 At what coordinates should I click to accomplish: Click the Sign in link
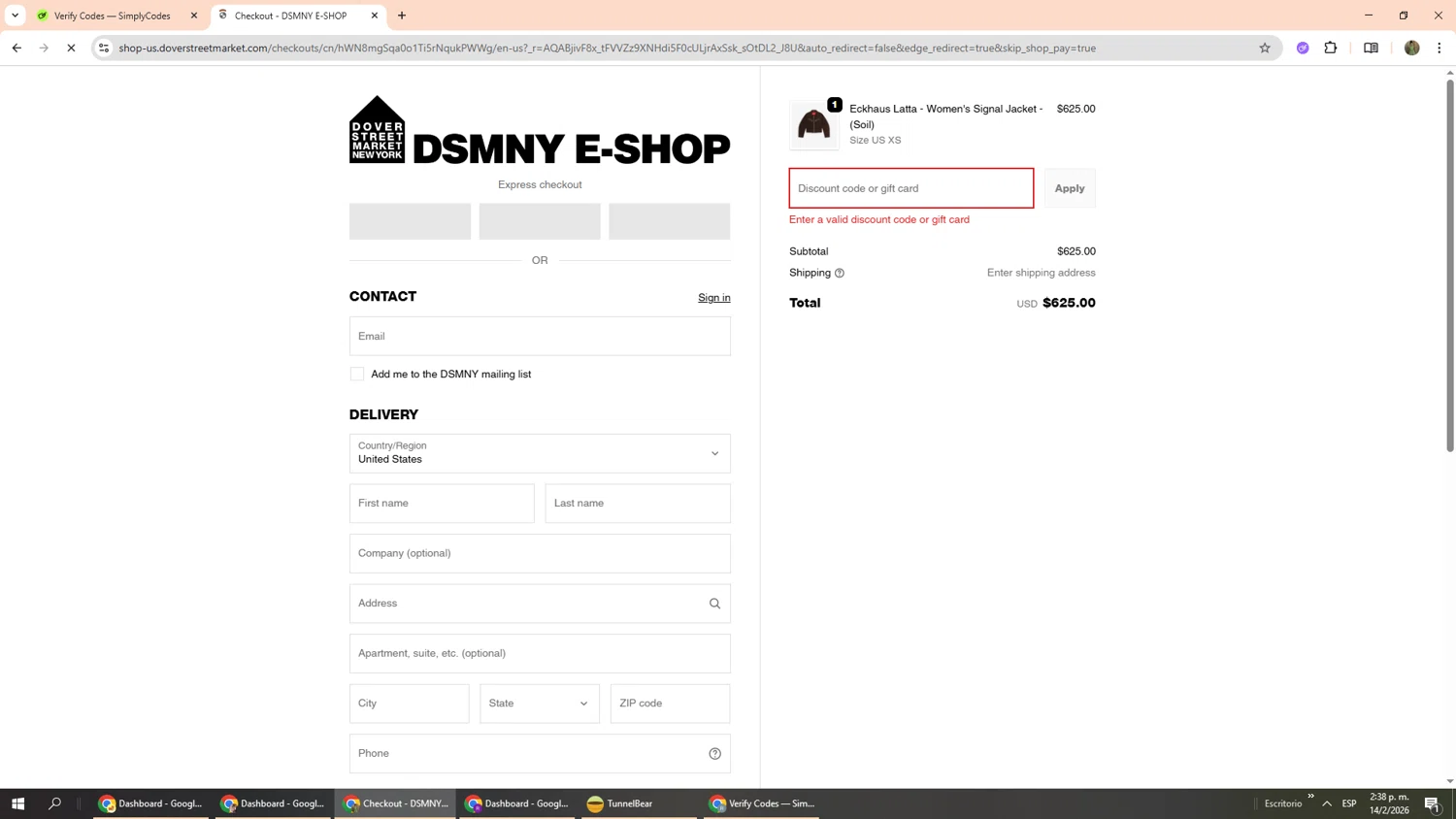(x=714, y=298)
